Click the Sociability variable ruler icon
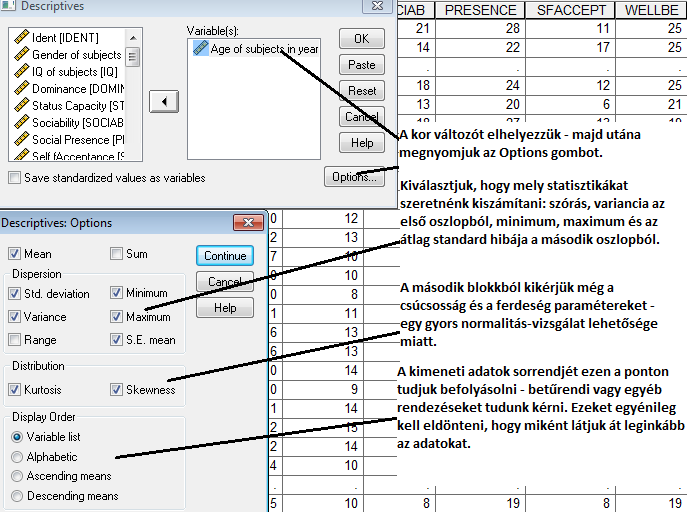The height and width of the screenshot is (517, 689). coord(19,123)
